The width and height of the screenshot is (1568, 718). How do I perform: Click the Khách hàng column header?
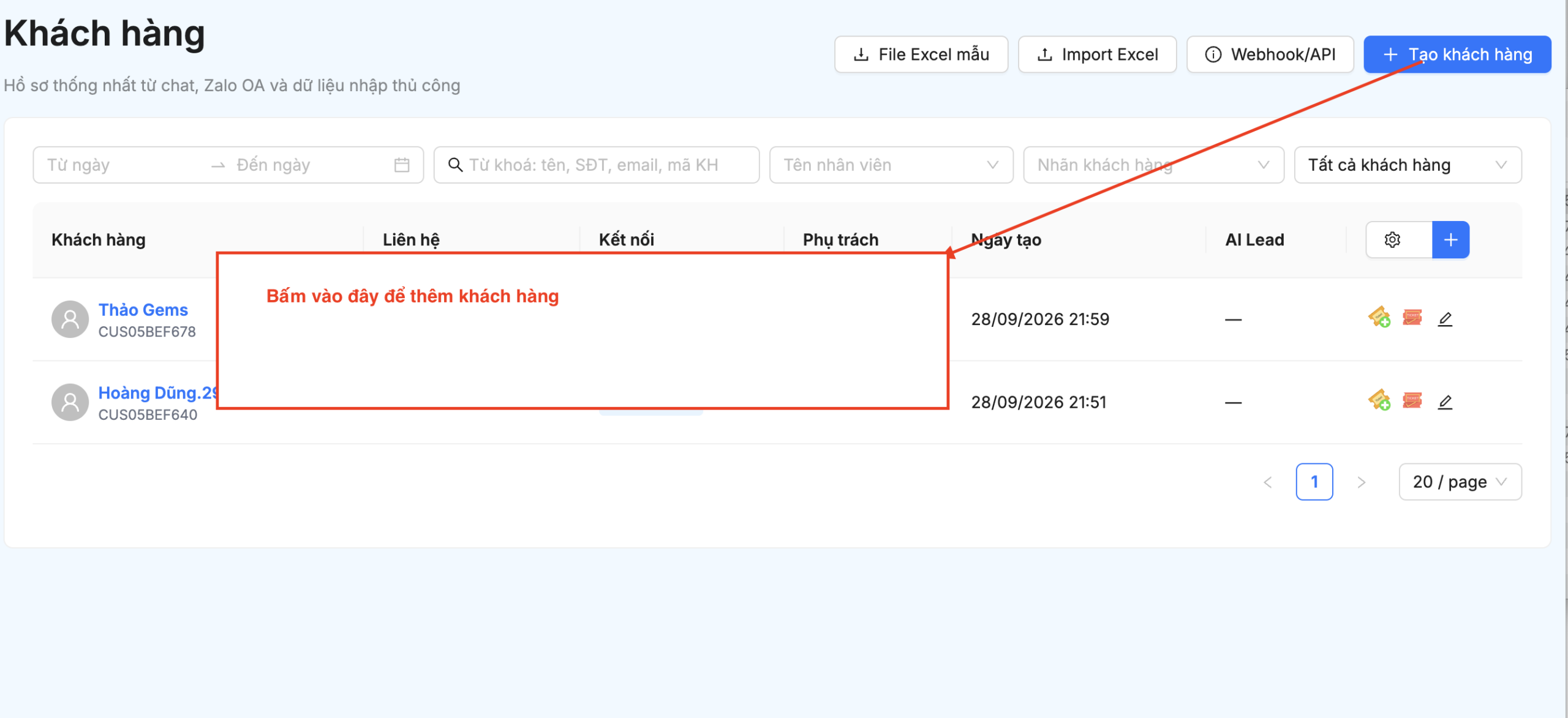99,240
